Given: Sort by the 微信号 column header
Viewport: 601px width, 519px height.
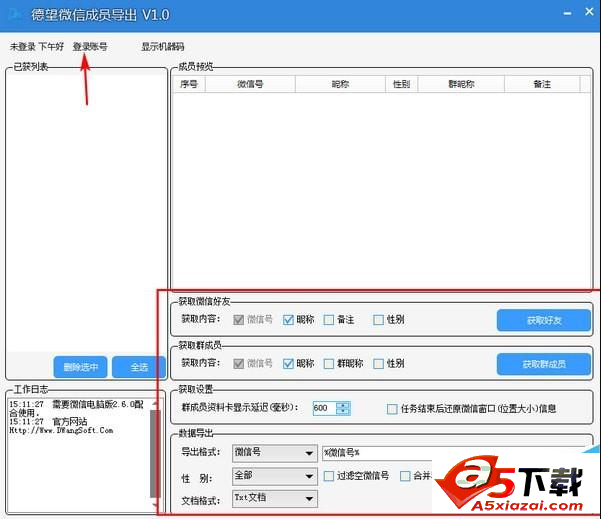Looking at the screenshot, I should (250, 84).
